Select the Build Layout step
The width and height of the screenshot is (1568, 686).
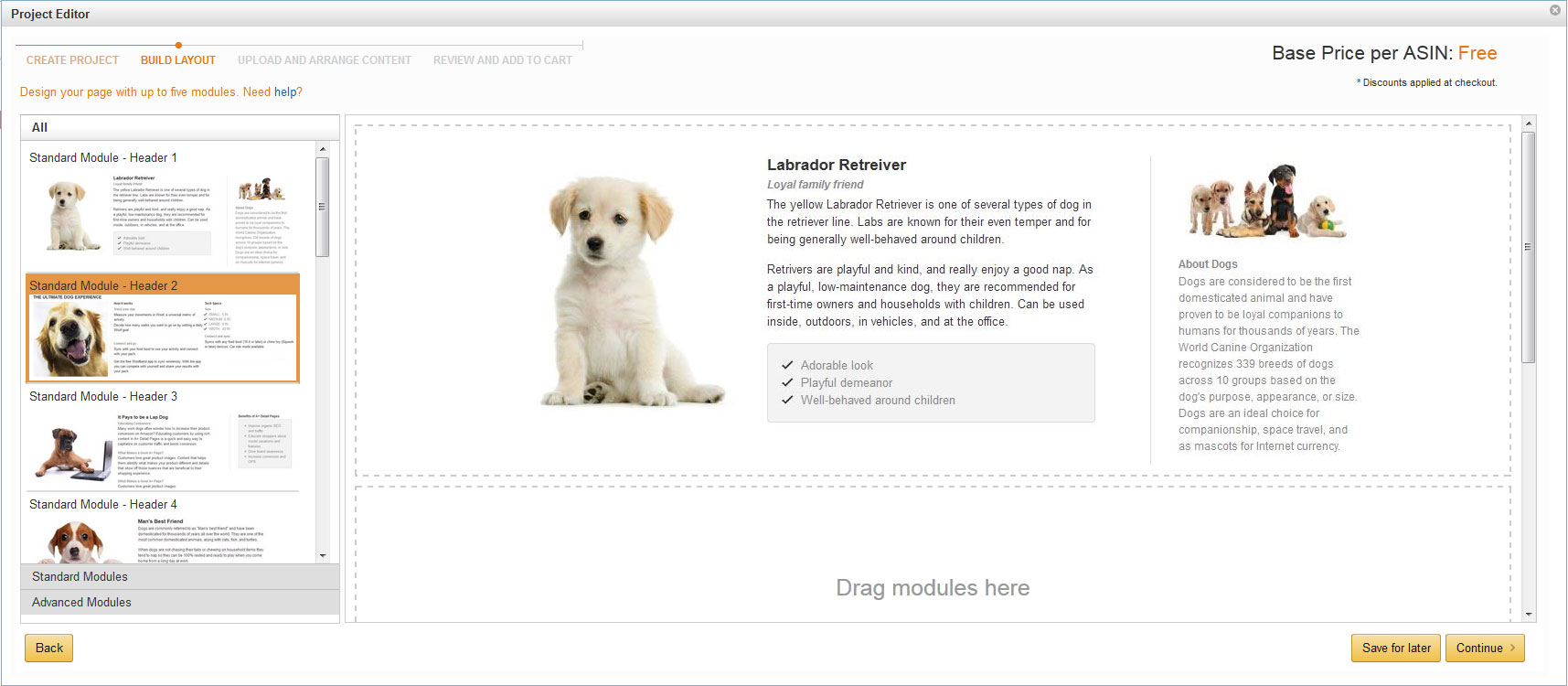point(178,60)
